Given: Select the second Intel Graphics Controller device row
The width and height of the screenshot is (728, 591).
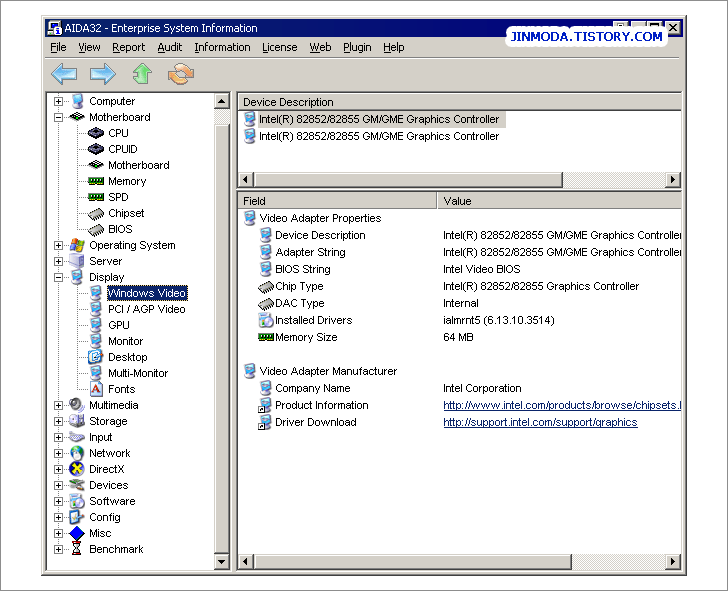Looking at the screenshot, I should click(x=372, y=136).
